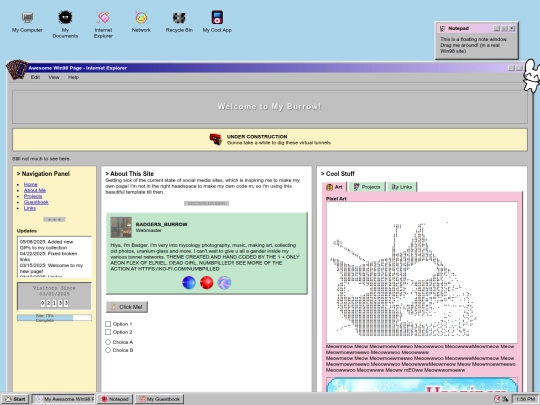Click the Notepad window title icon
The height and width of the screenshot is (405, 540).
click(443, 28)
